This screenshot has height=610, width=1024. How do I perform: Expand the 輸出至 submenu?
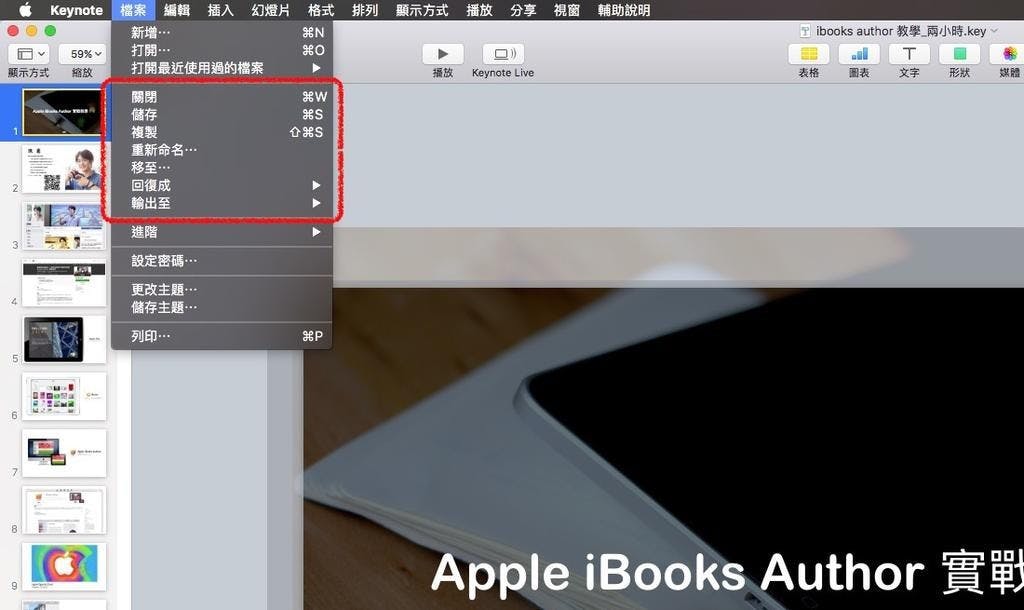point(222,202)
